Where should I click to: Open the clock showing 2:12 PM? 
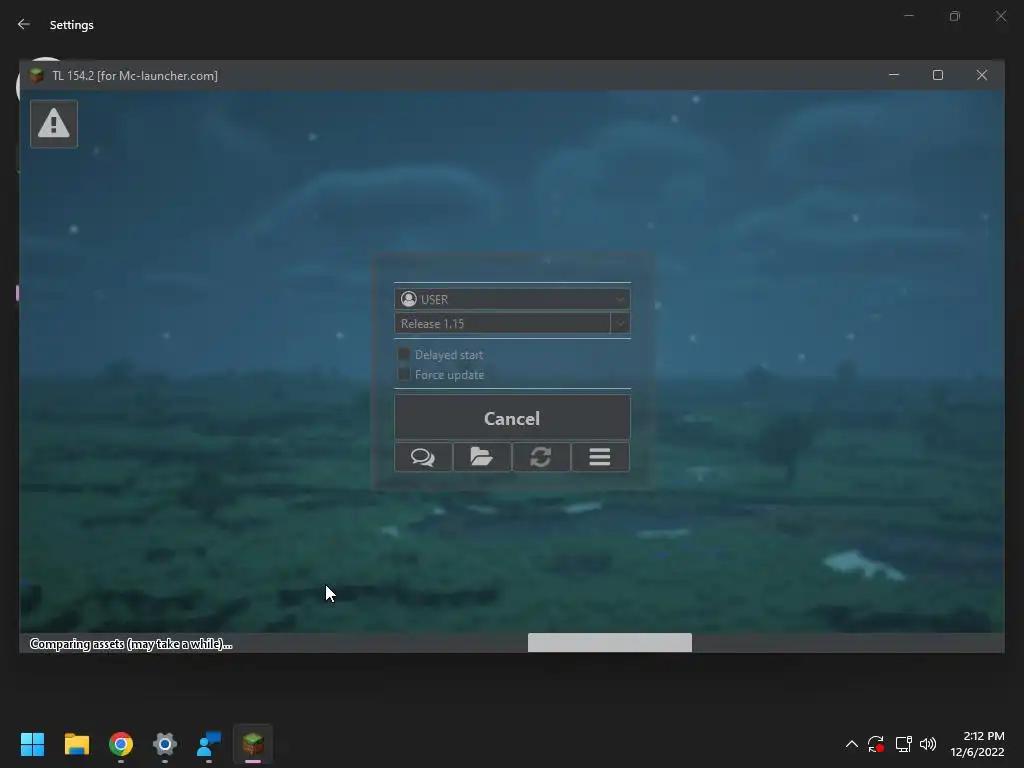point(977,744)
